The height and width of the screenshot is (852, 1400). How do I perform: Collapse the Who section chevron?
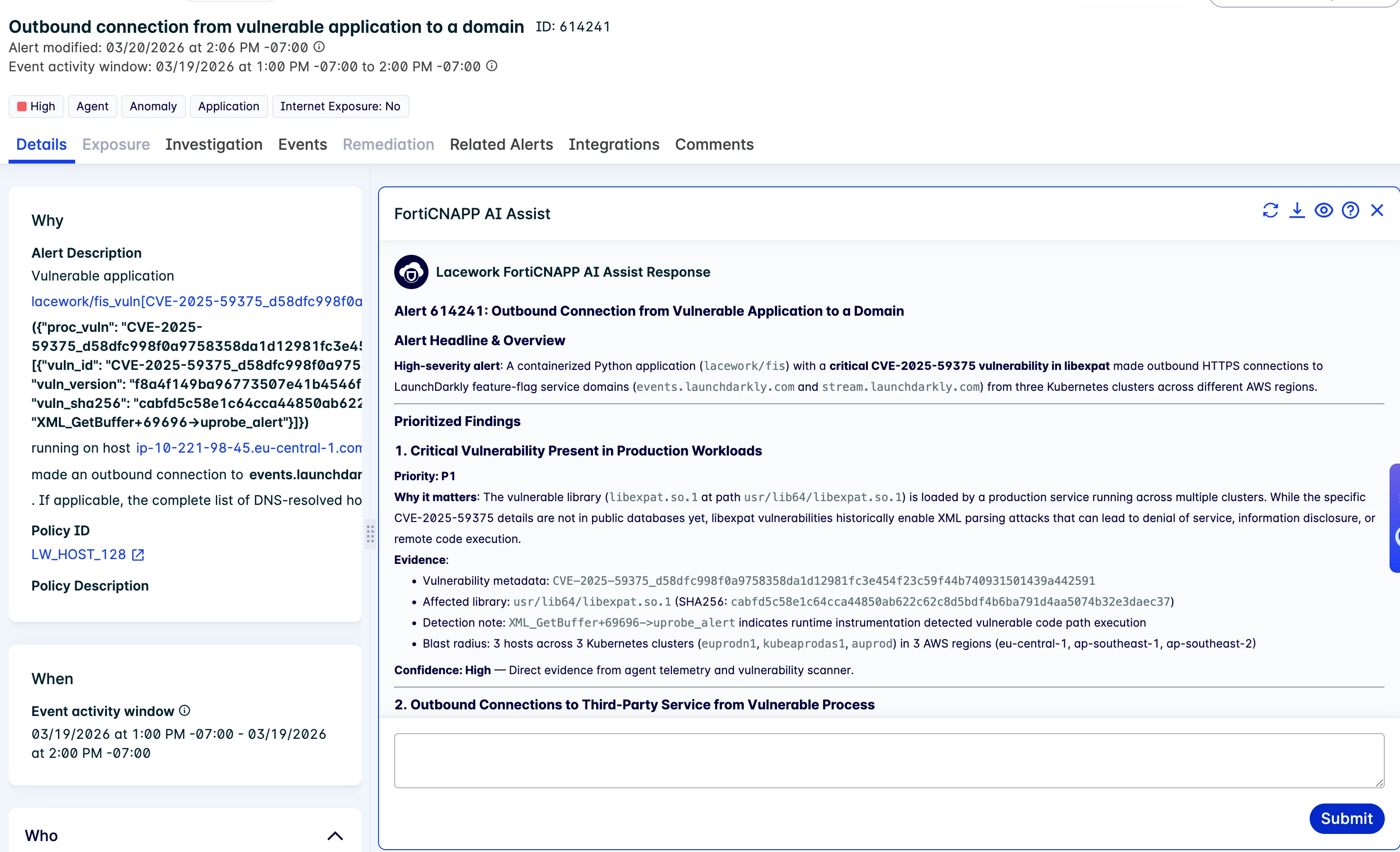[335, 835]
